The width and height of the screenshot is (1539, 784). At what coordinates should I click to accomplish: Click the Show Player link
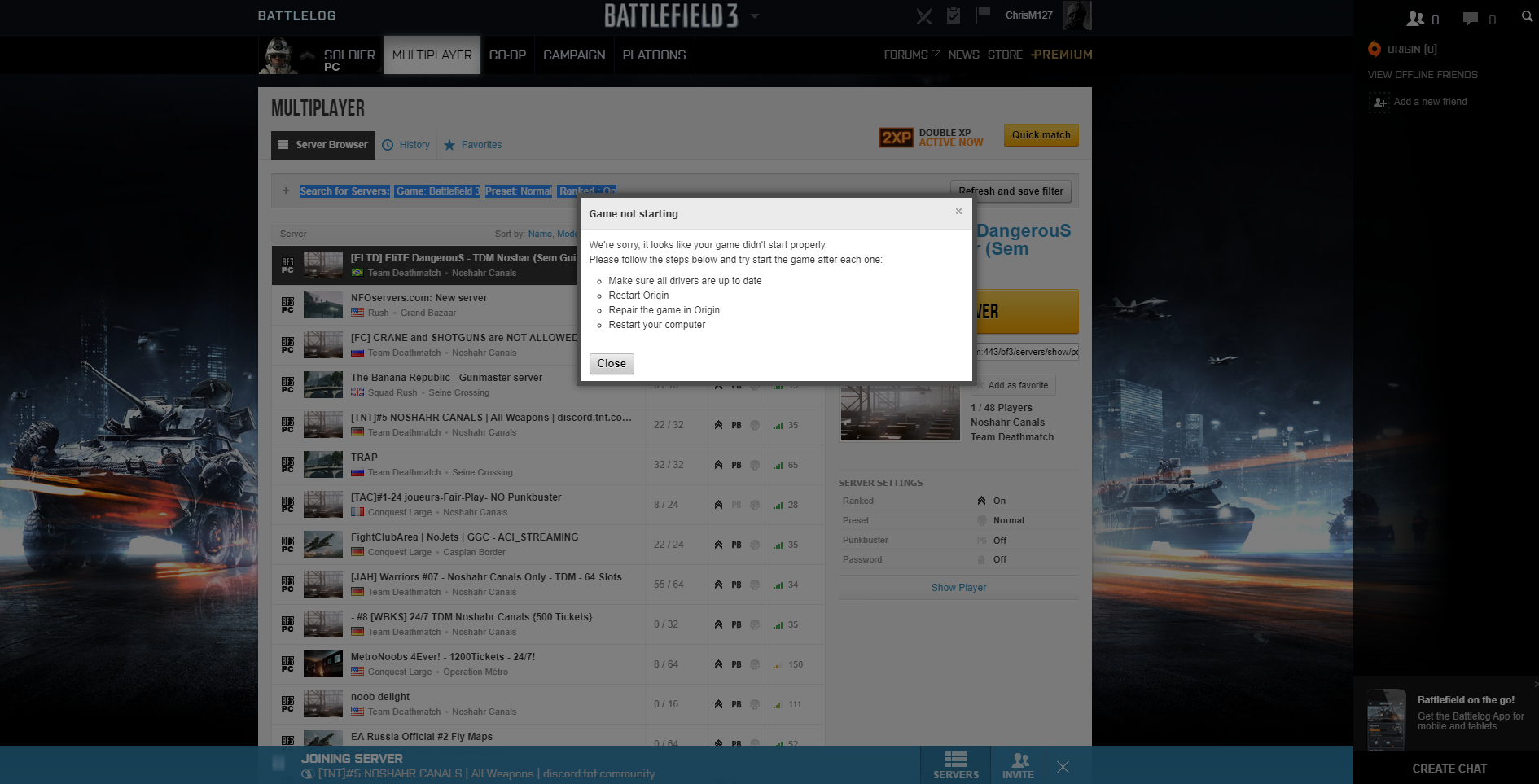958,588
